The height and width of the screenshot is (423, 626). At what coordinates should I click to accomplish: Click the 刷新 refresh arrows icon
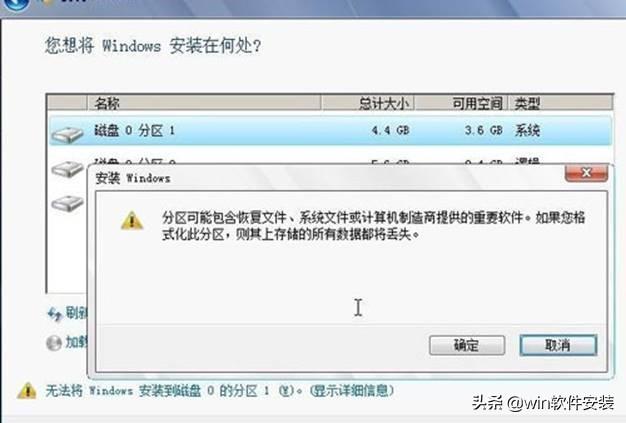pyautogui.click(x=54, y=314)
